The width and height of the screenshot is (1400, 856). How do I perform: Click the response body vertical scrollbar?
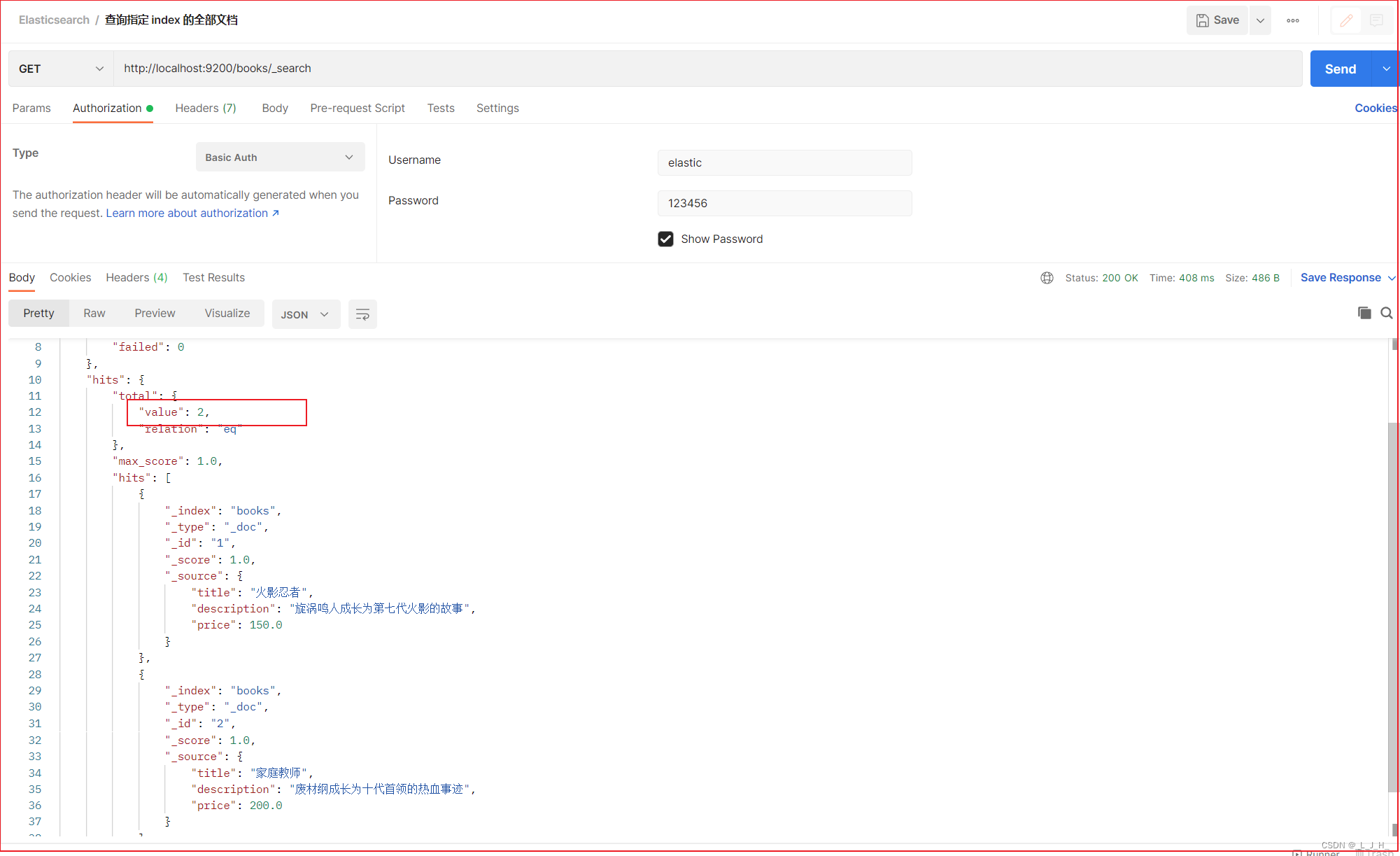coord(1392,608)
